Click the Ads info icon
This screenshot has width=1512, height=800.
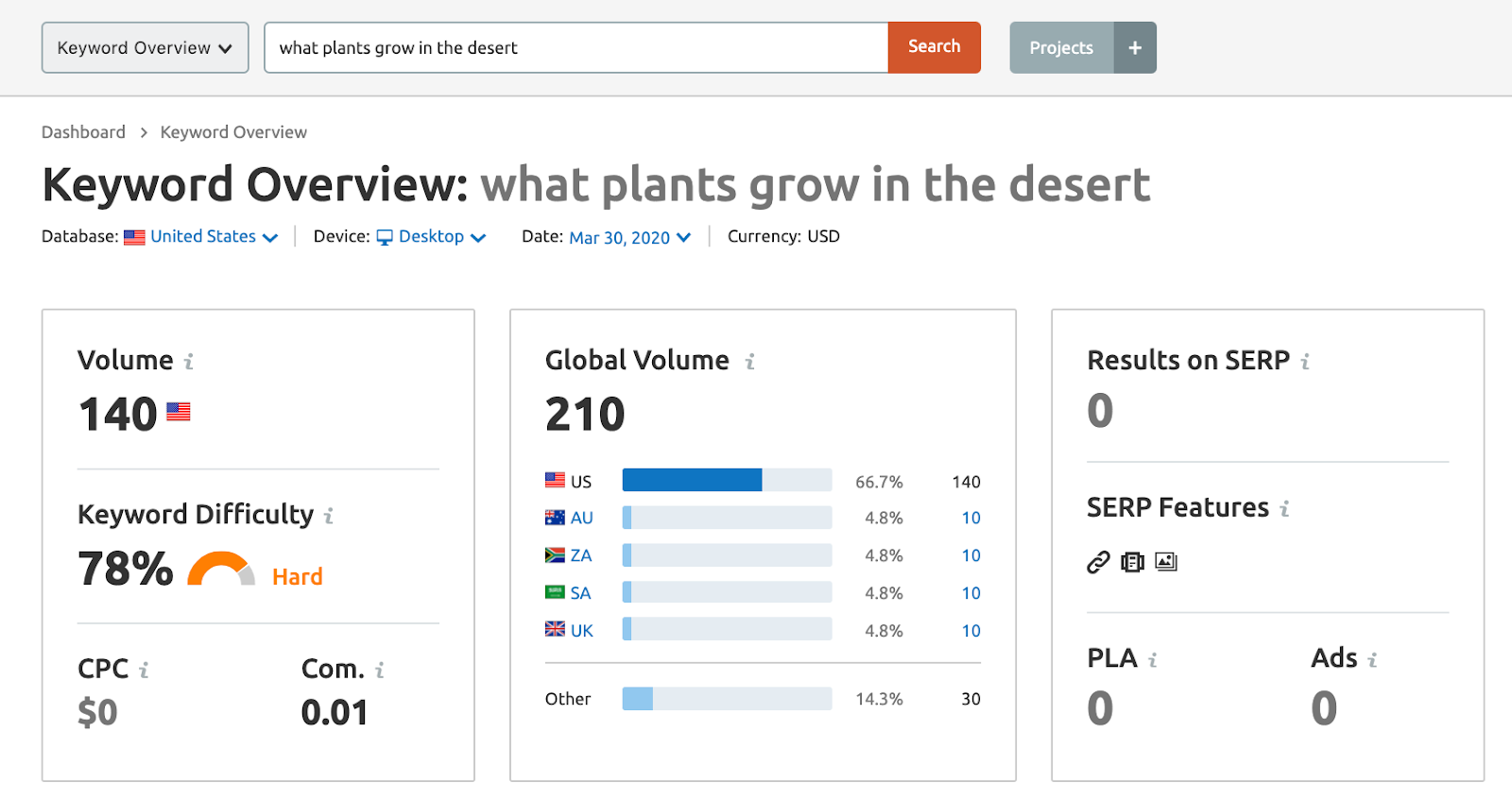[1372, 659]
